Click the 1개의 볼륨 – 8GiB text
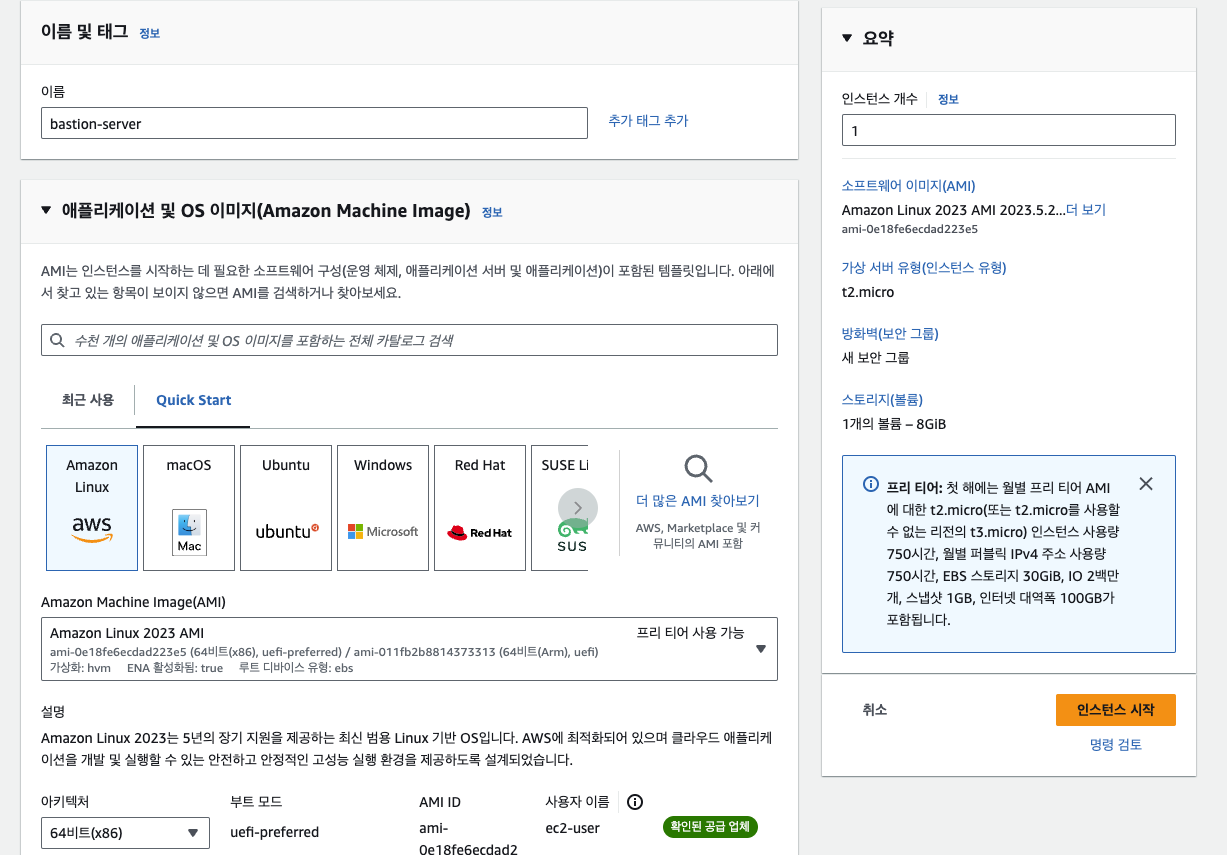 (894, 424)
